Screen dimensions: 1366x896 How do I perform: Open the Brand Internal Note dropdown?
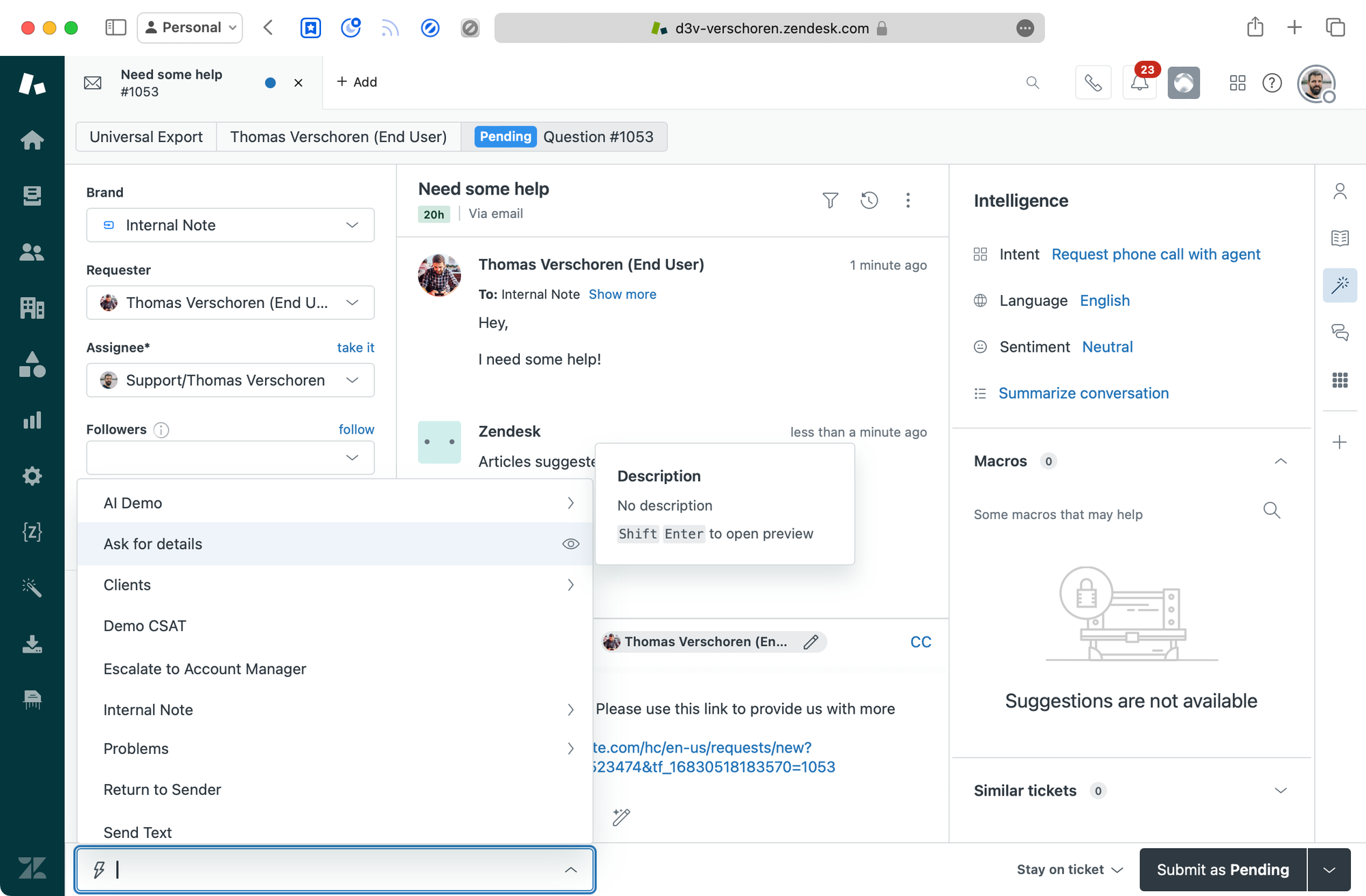coord(230,225)
